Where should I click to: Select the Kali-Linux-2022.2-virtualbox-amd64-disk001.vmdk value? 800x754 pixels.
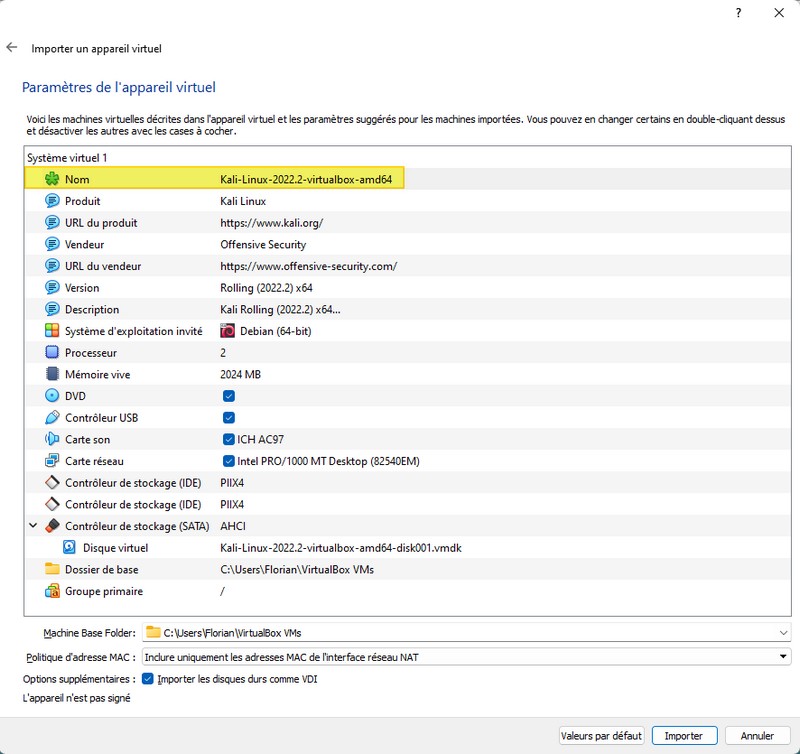(341, 548)
